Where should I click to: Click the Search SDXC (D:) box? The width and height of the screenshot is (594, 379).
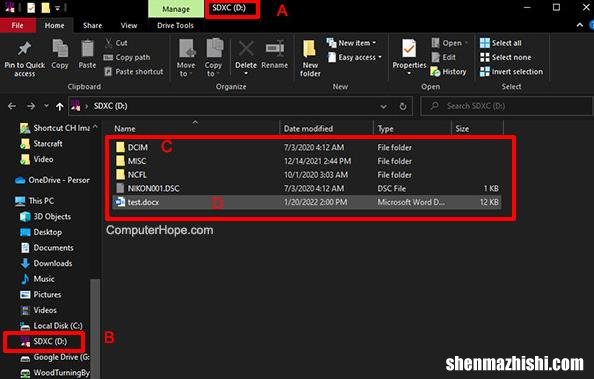tap(506, 106)
